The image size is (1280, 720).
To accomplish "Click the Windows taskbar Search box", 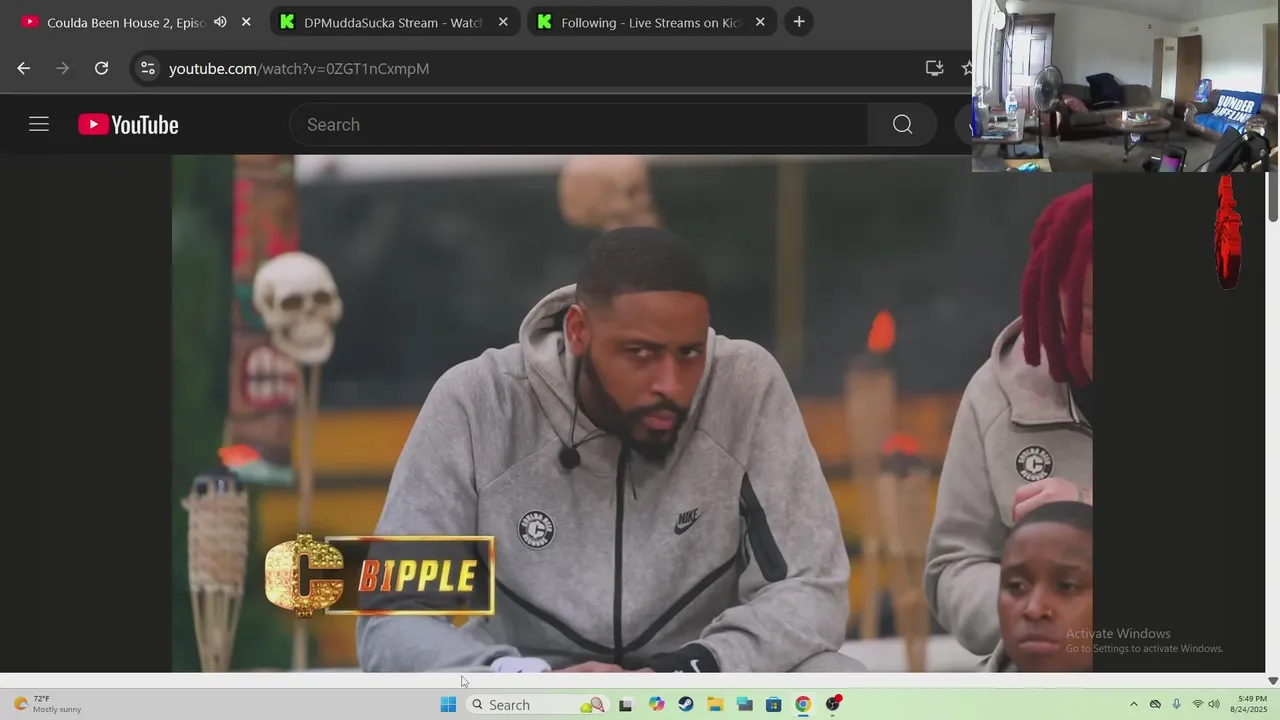I will coord(538,705).
